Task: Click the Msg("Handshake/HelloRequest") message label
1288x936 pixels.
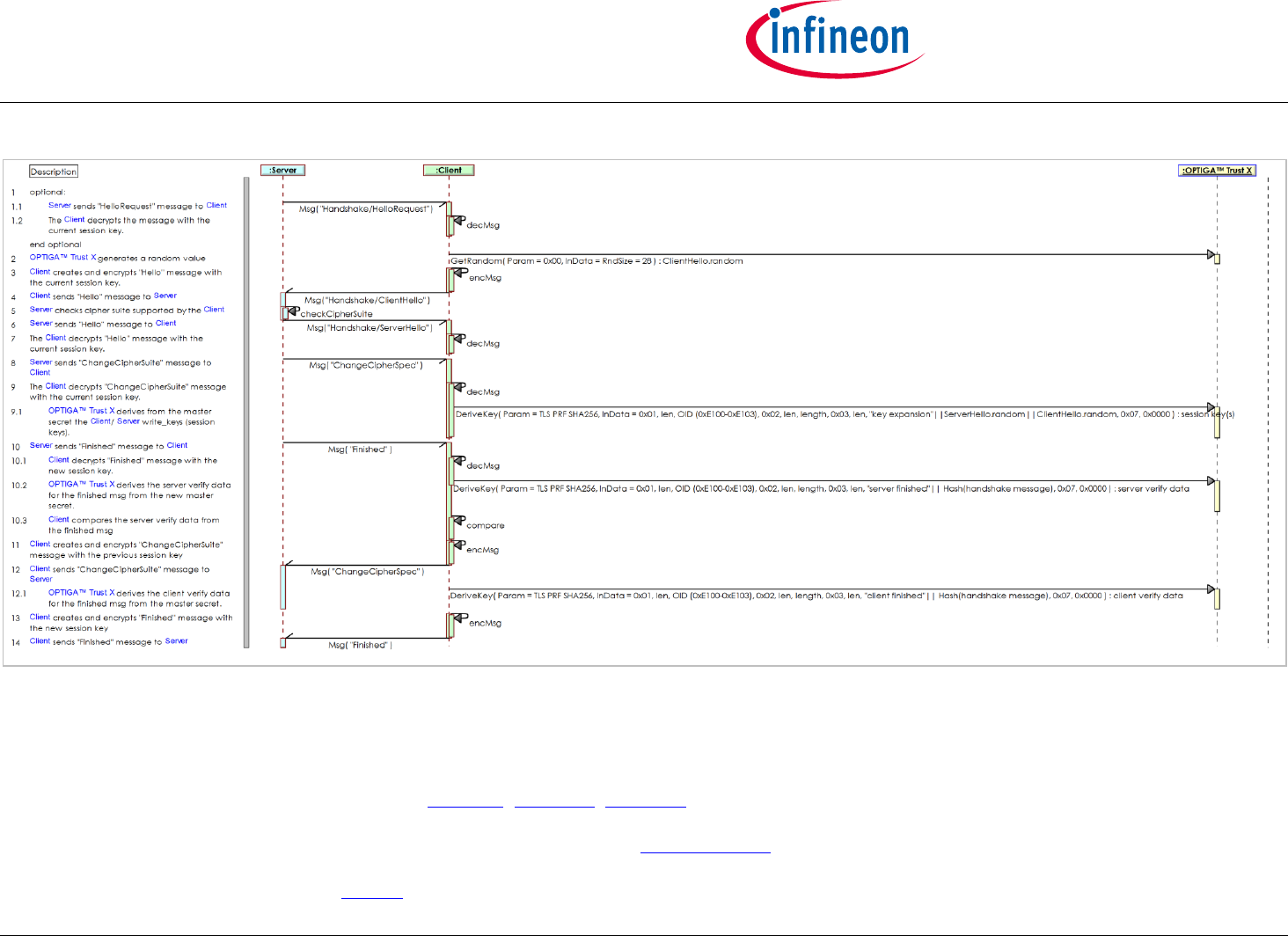Action: coord(366,209)
